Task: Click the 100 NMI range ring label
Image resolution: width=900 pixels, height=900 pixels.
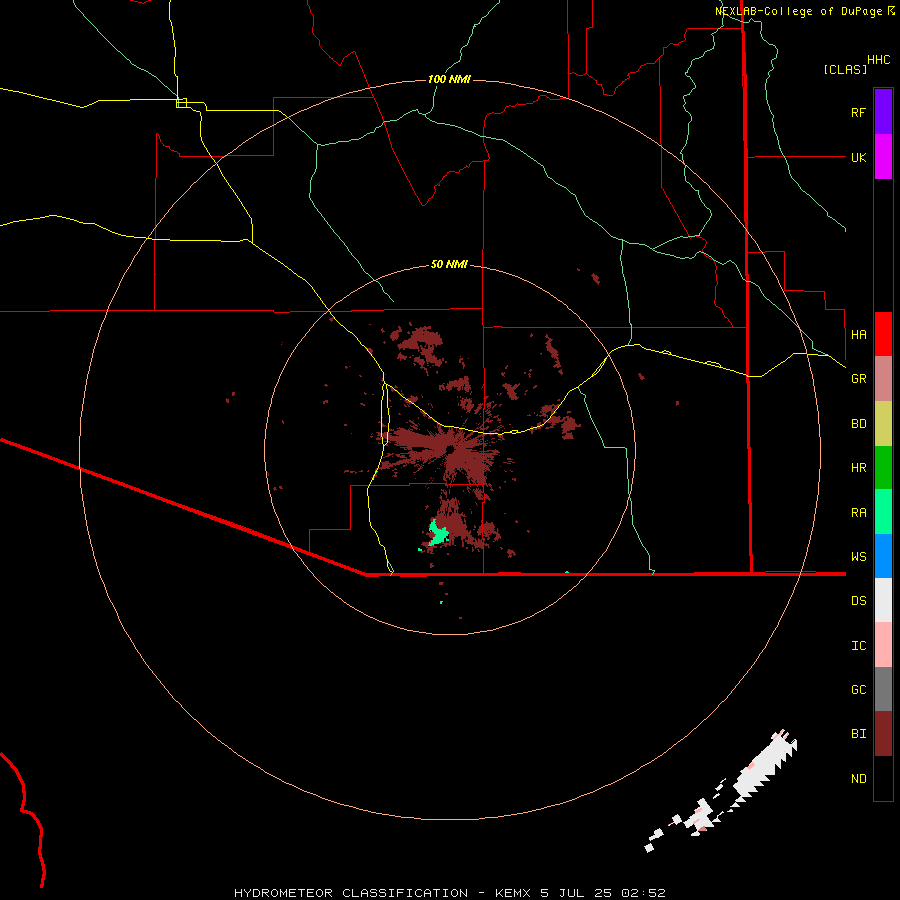Action: click(x=449, y=79)
